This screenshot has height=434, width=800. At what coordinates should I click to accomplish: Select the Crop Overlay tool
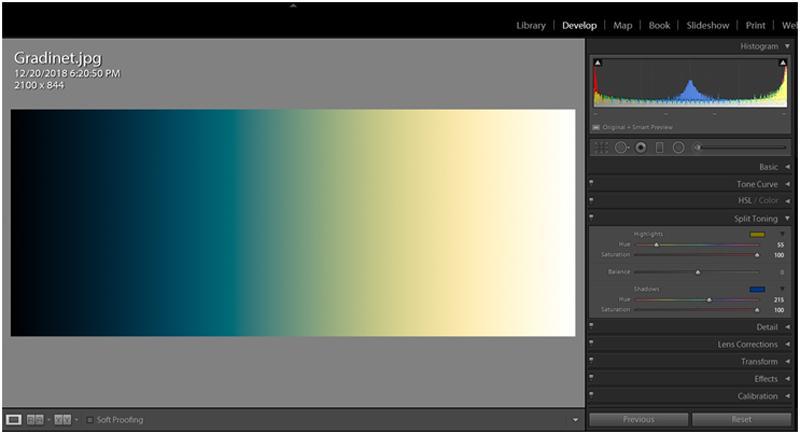601,148
